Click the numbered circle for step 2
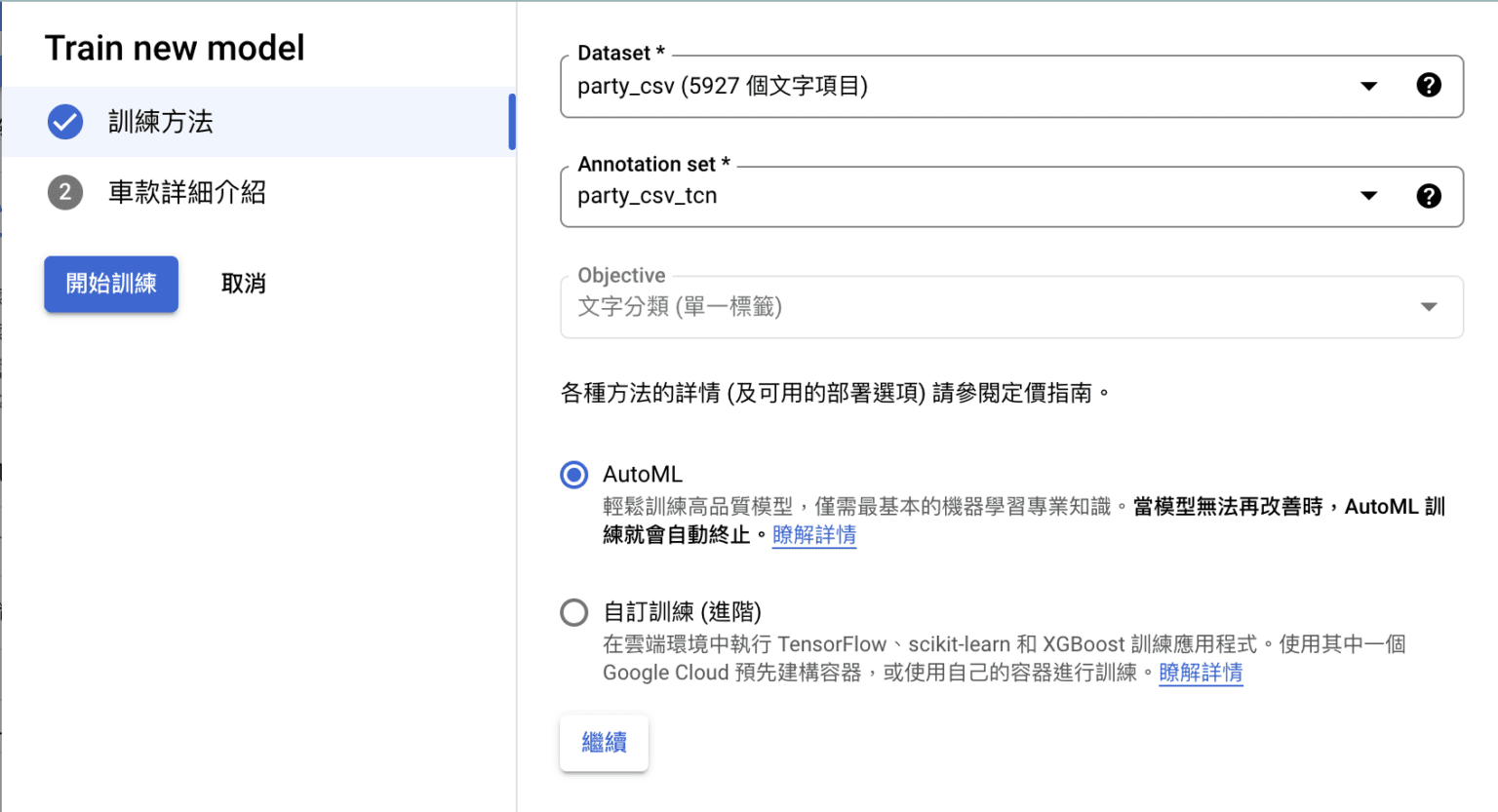1498x812 pixels. tap(64, 192)
